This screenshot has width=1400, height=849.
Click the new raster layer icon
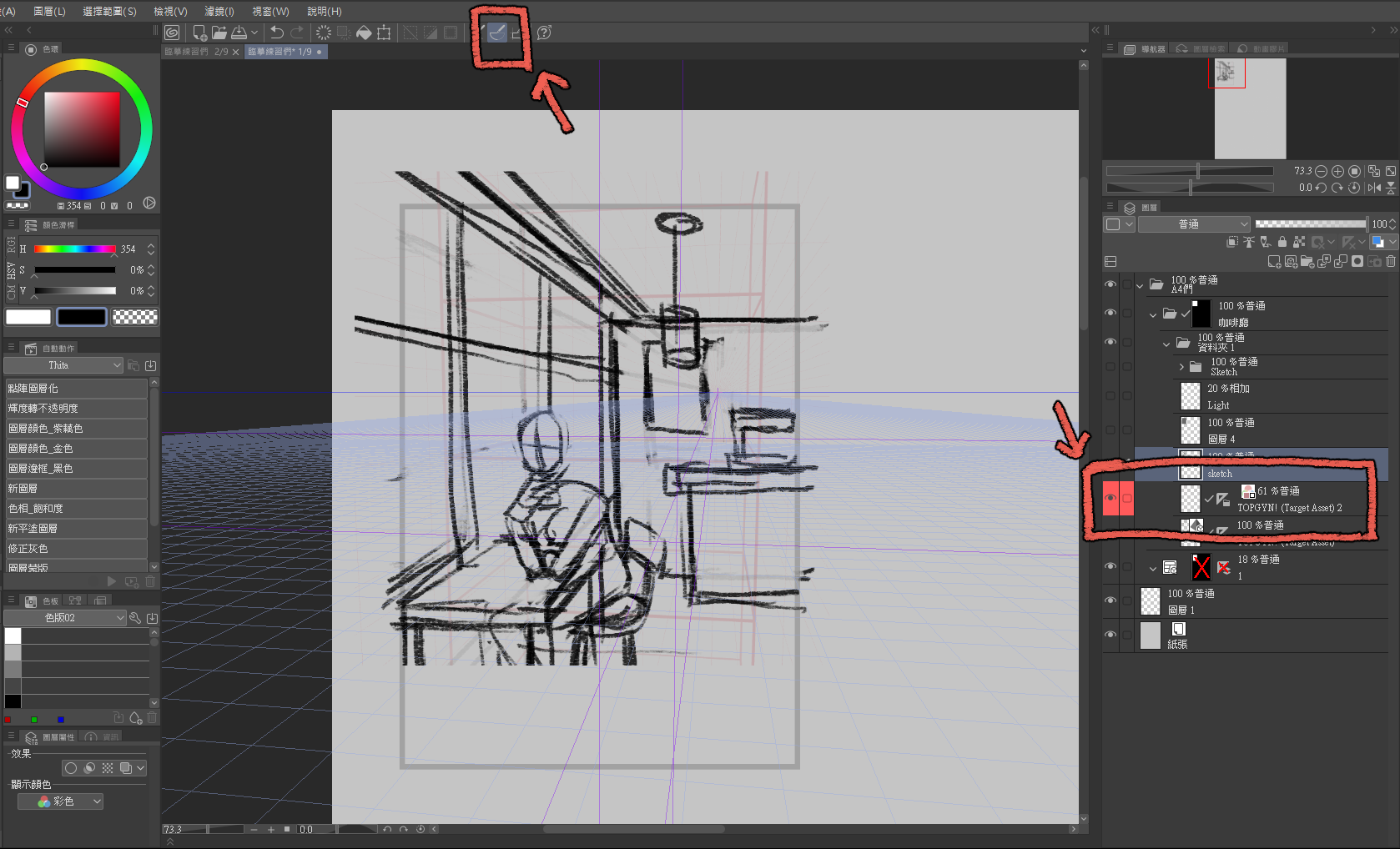pyautogui.click(x=1273, y=262)
